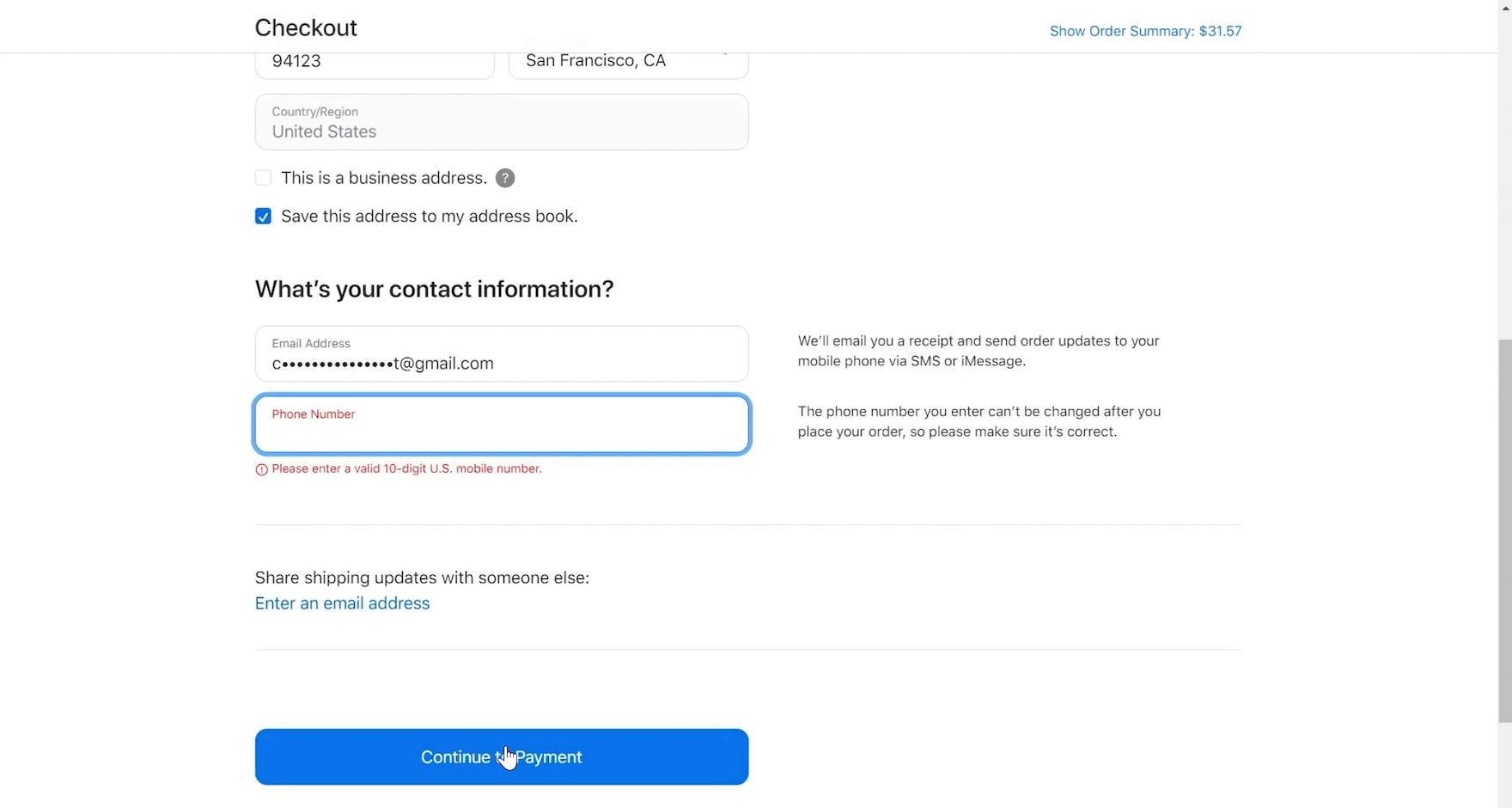Click the "This is a business address." label text
This screenshot has width=1512, height=808.
click(x=383, y=178)
